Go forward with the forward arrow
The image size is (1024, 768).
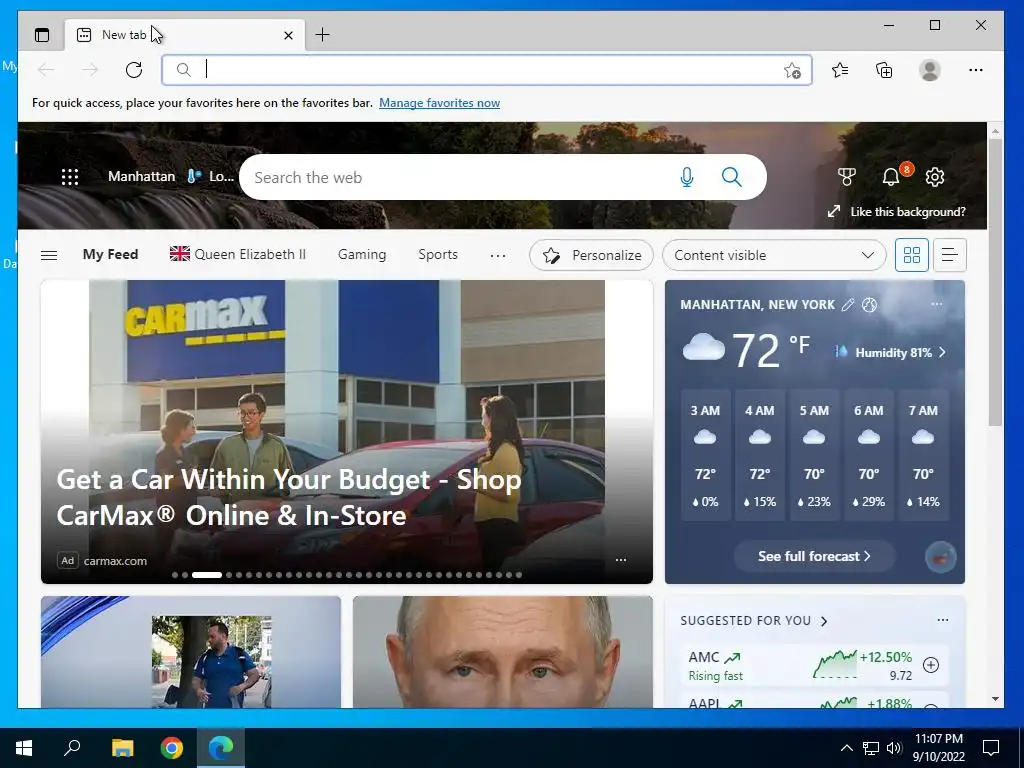(x=90, y=70)
